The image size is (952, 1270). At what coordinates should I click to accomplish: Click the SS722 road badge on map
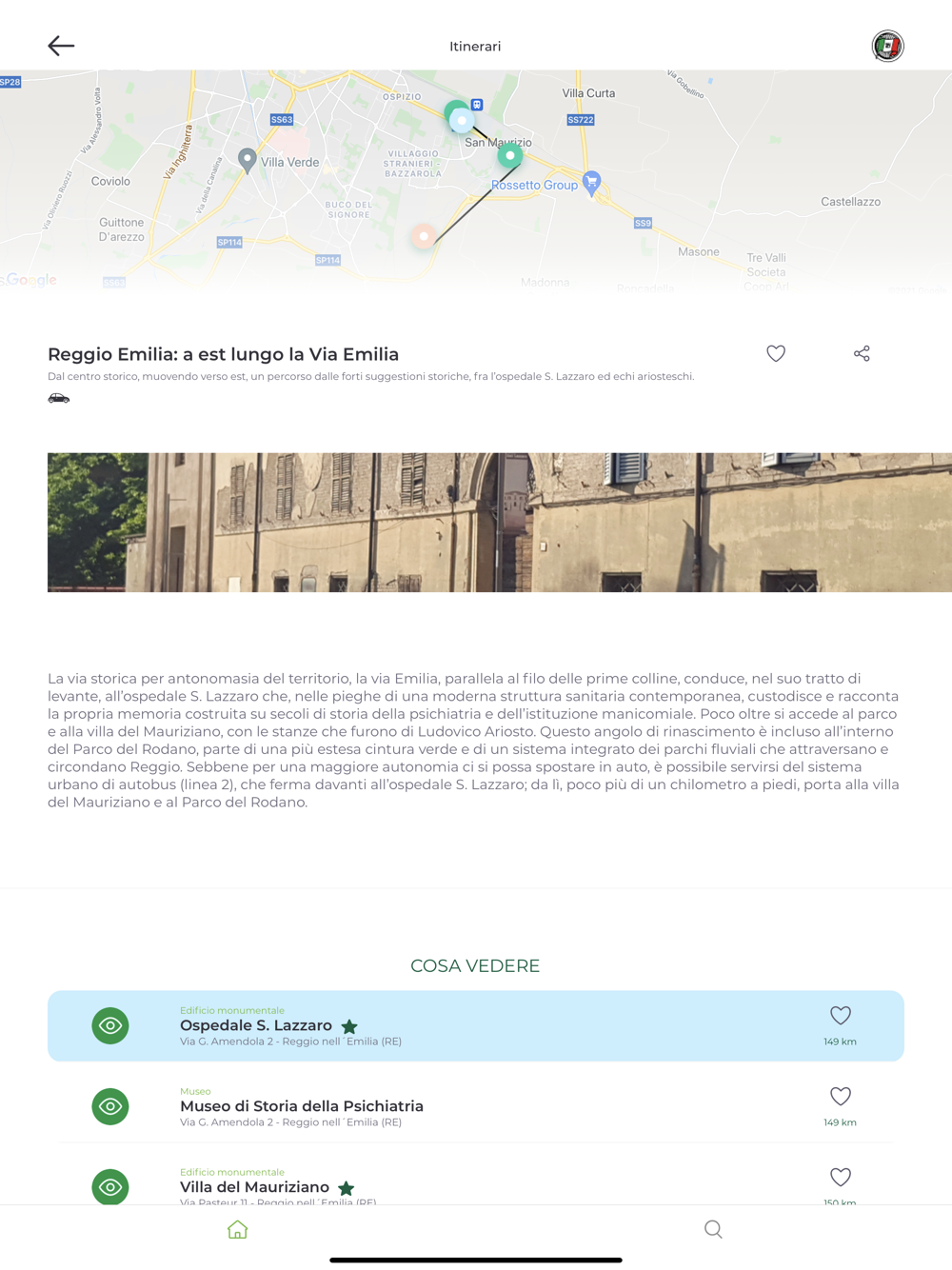point(581,120)
